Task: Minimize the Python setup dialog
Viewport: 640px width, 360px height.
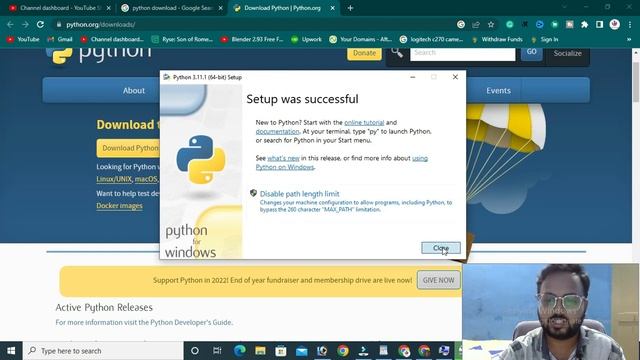Action: pyautogui.click(x=413, y=77)
